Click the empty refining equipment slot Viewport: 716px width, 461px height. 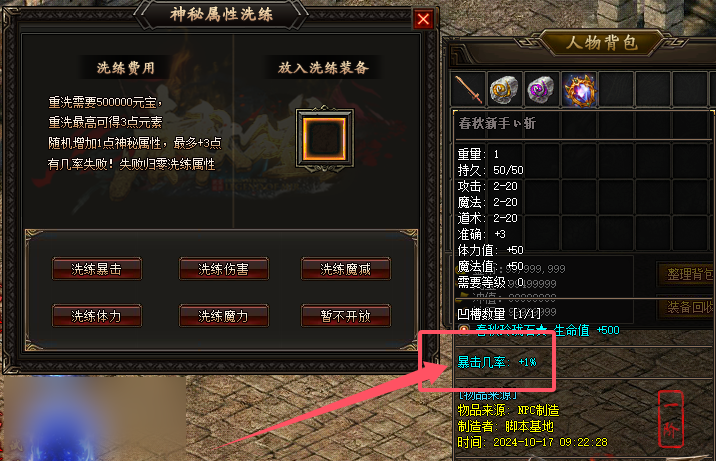tap(325, 139)
